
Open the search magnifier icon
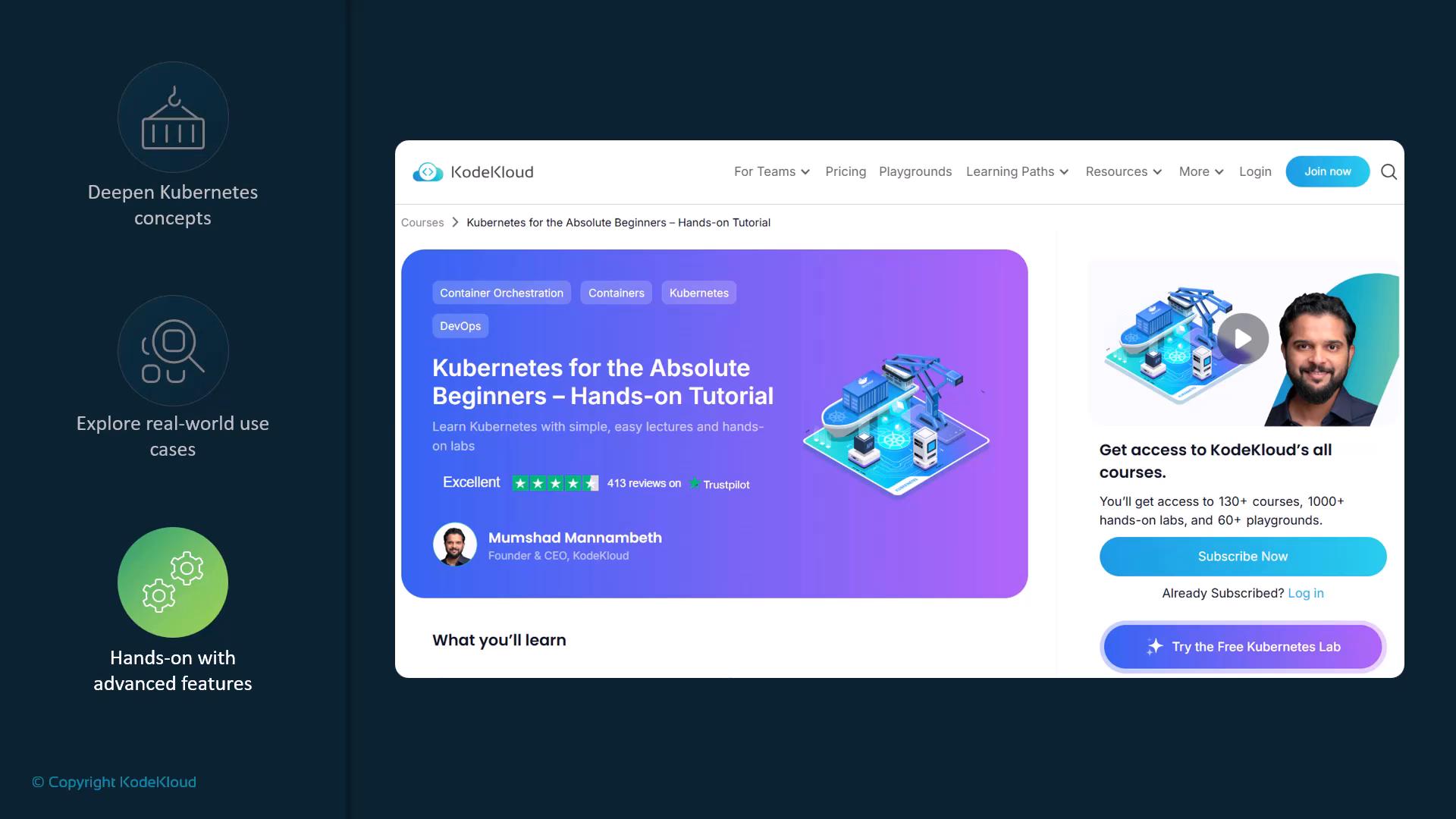tap(1389, 172)
